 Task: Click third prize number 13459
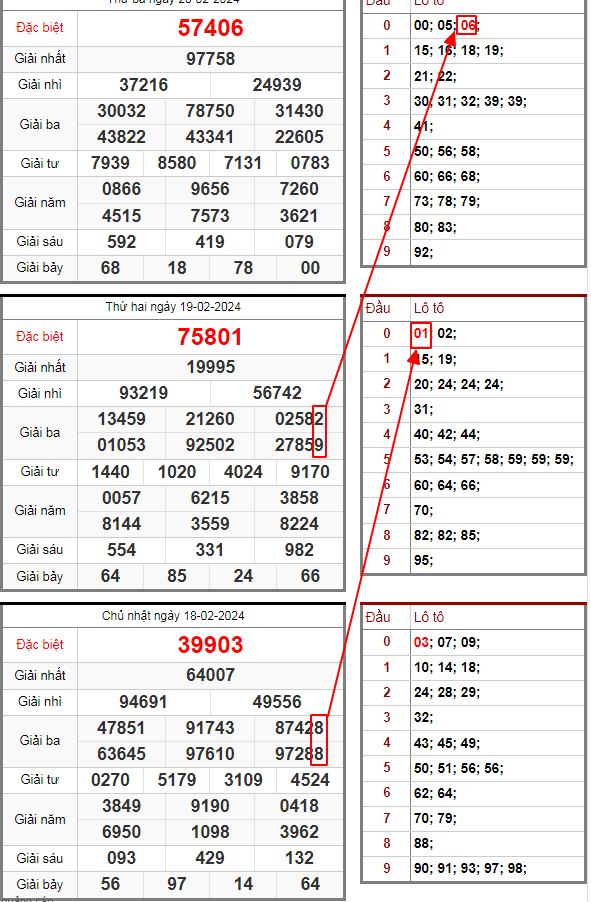(x=121, y=419)
